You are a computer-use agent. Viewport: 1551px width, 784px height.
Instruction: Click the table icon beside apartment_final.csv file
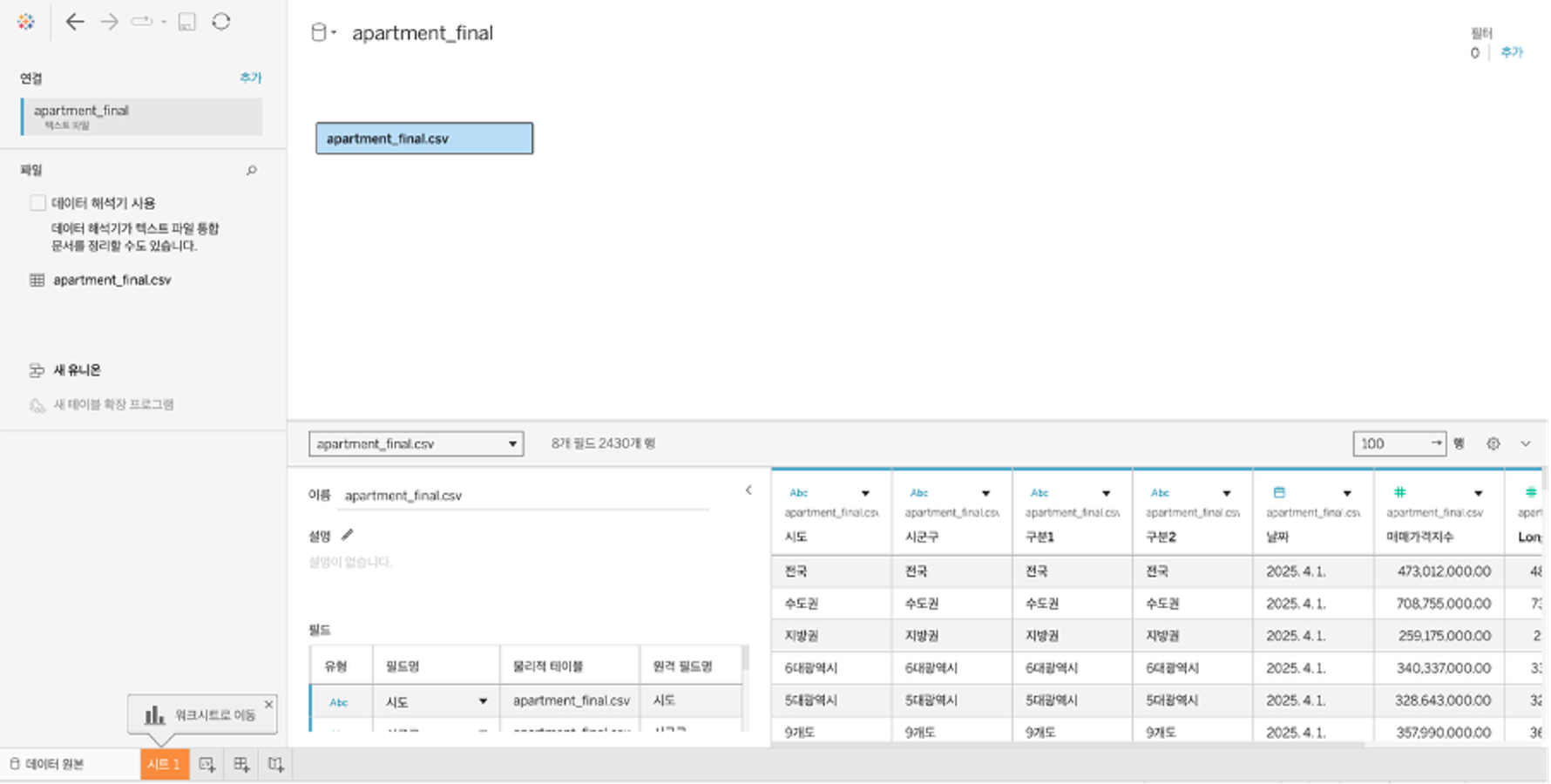37,280
